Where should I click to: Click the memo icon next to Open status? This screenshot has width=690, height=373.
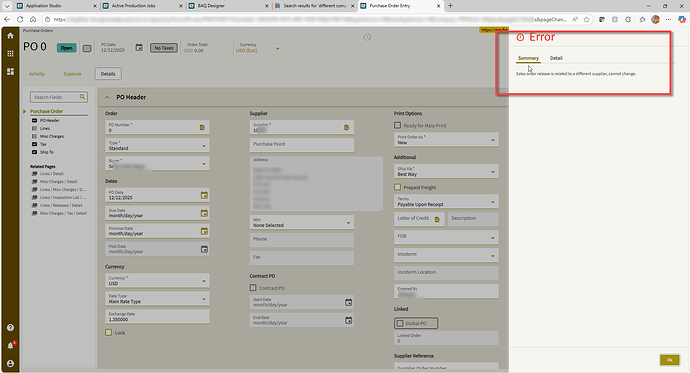[x=87, y=48]
